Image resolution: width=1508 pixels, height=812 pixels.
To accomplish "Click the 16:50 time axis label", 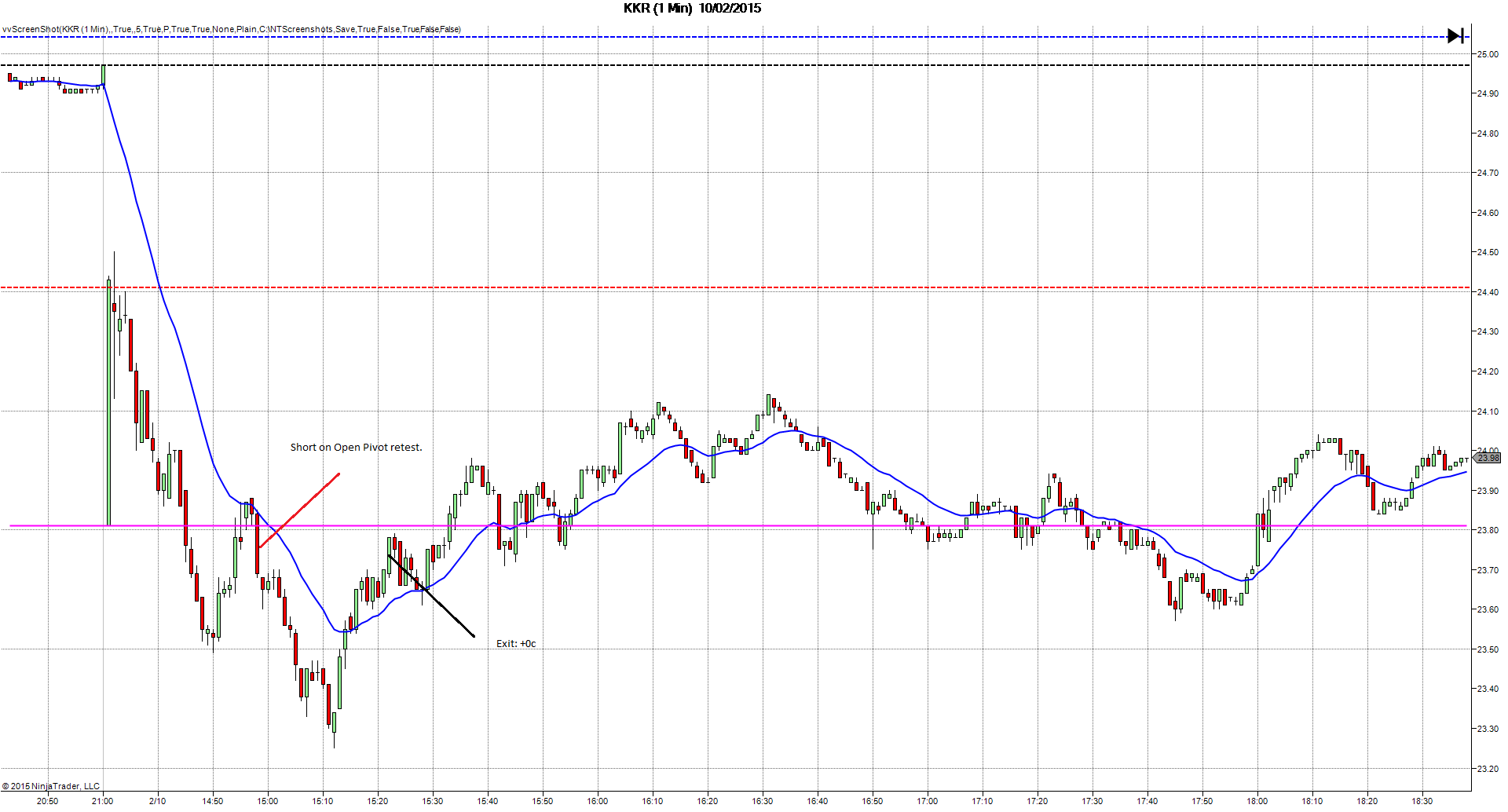I will point(872,801).
